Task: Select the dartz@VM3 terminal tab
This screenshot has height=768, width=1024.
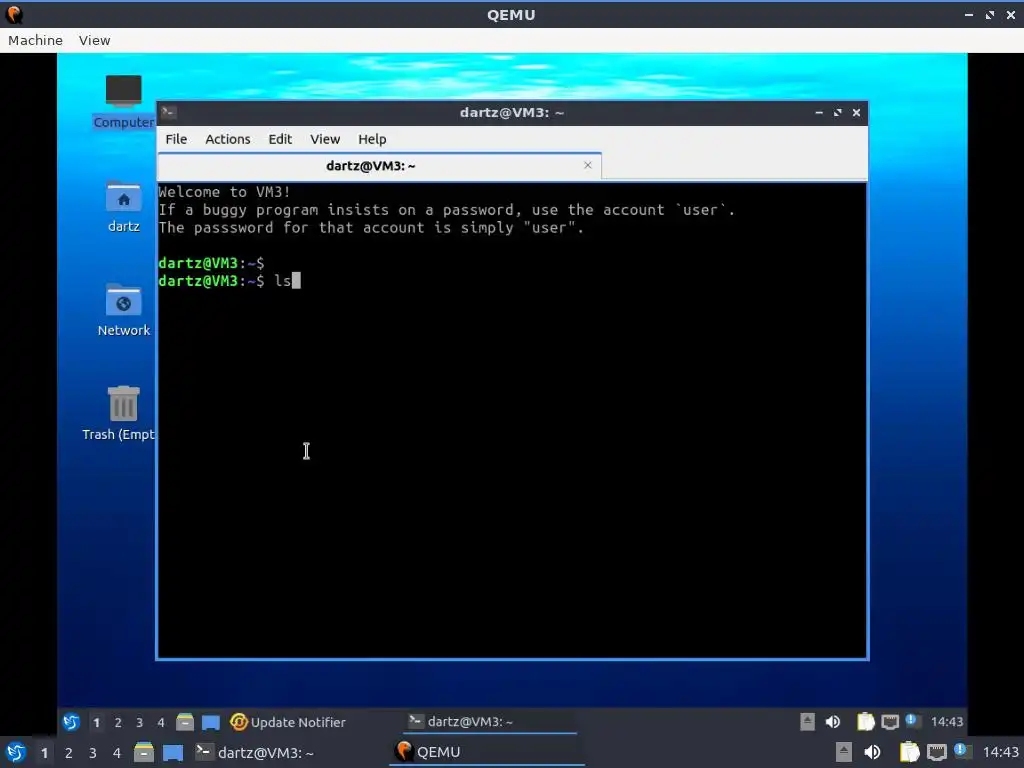Action: pyautogui.click(x=379, y=166)
